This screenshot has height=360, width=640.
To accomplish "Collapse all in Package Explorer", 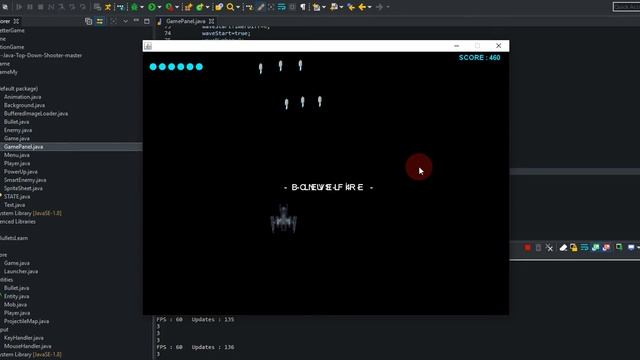I will 89,21.
